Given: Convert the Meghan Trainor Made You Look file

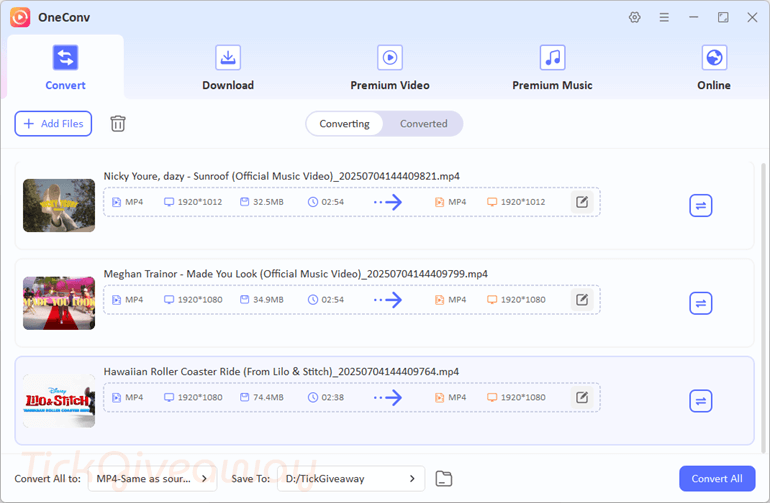Looking at the screenshot, I should click(x=701, y=303).
